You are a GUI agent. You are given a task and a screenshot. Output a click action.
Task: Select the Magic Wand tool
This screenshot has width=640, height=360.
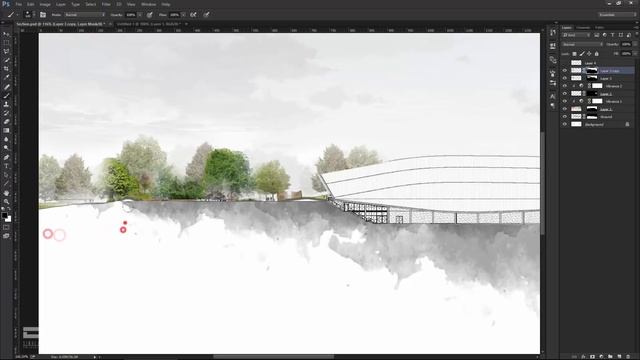click(6, 60)
